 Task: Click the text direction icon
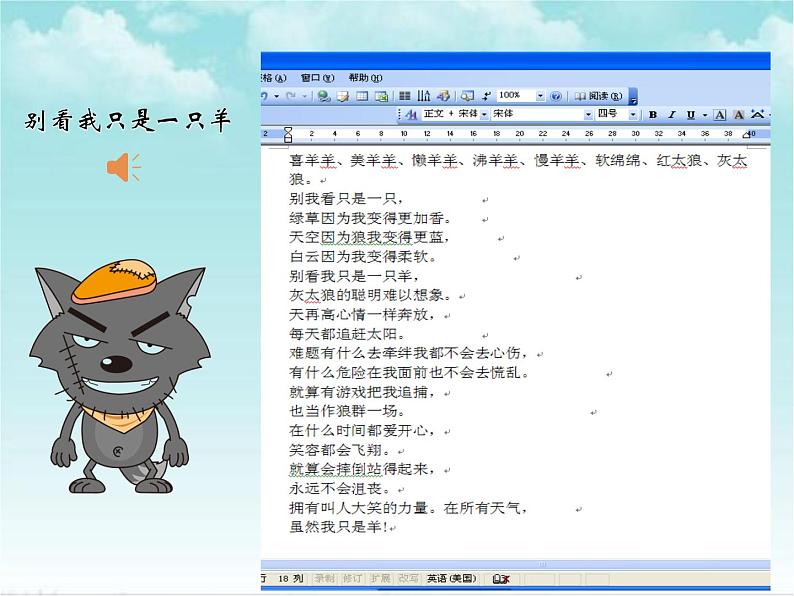423,96
